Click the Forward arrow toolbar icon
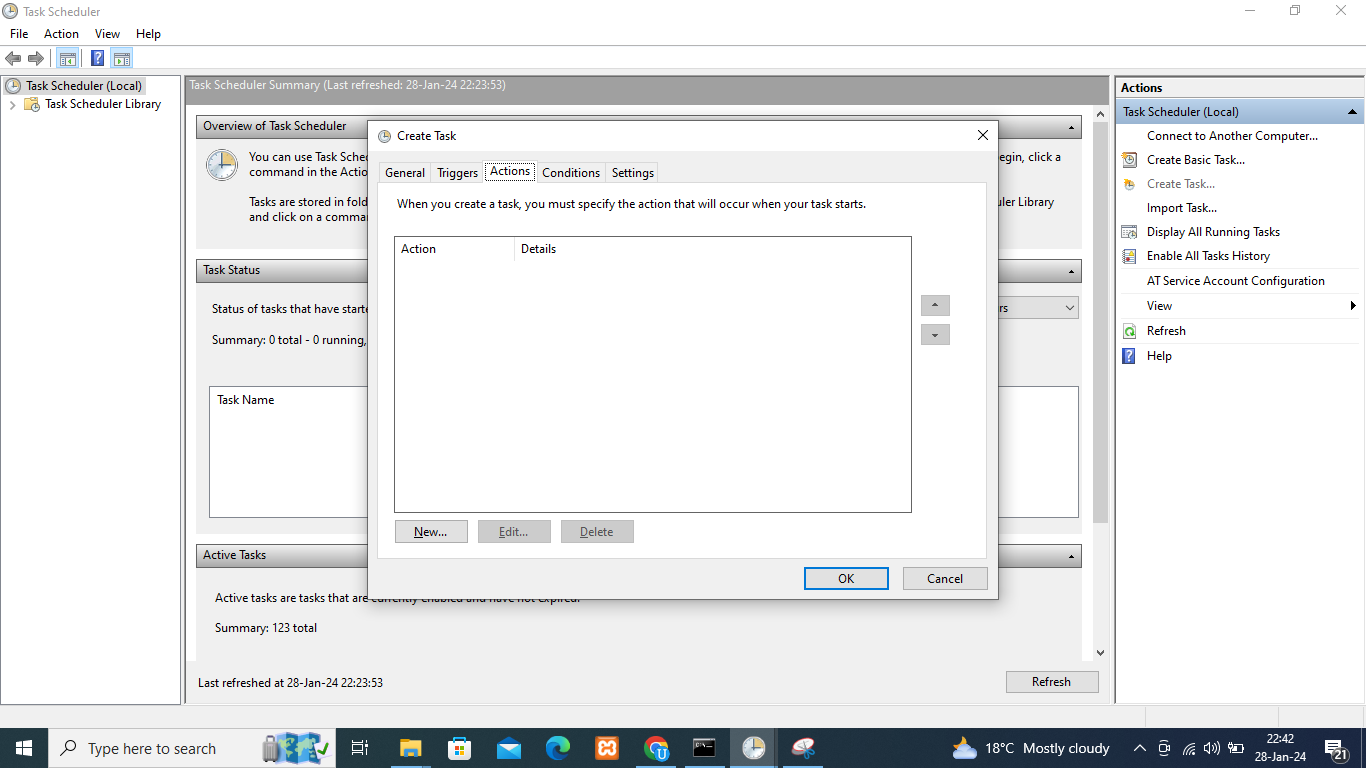 click(x=36, y=59)
